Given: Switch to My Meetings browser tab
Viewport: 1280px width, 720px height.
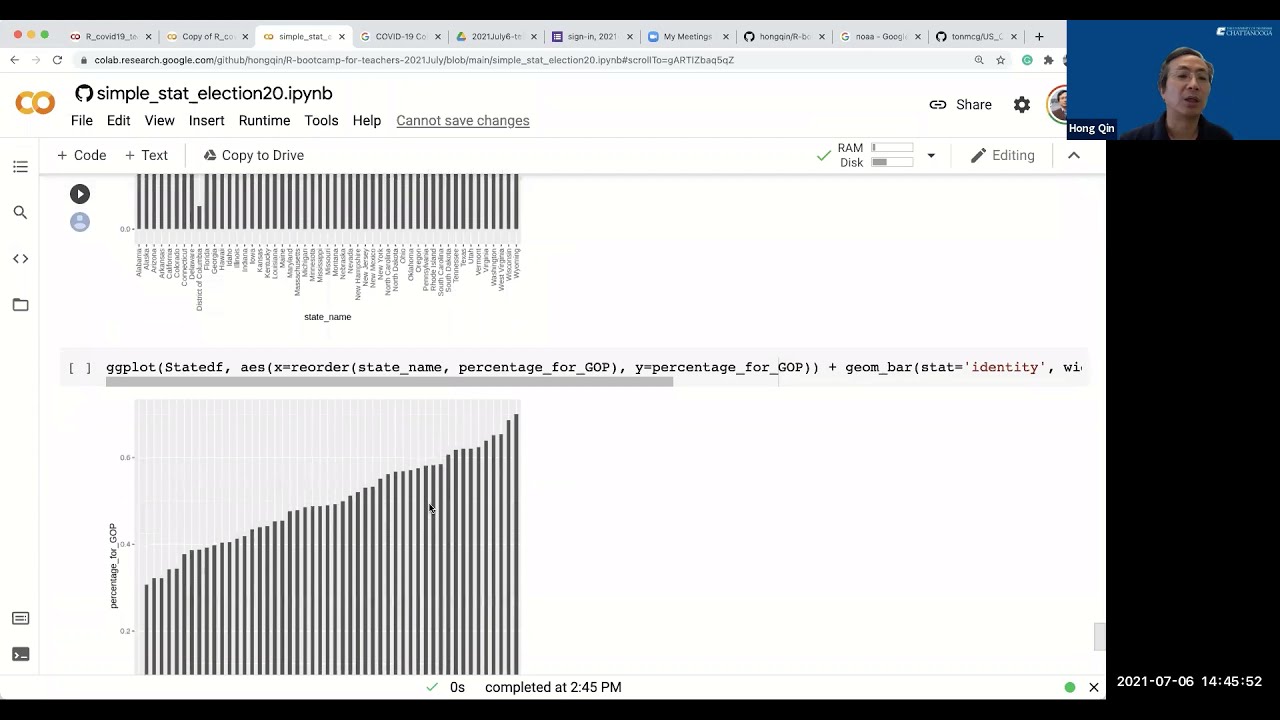Looking at the screenshot, I should point(688,36).
